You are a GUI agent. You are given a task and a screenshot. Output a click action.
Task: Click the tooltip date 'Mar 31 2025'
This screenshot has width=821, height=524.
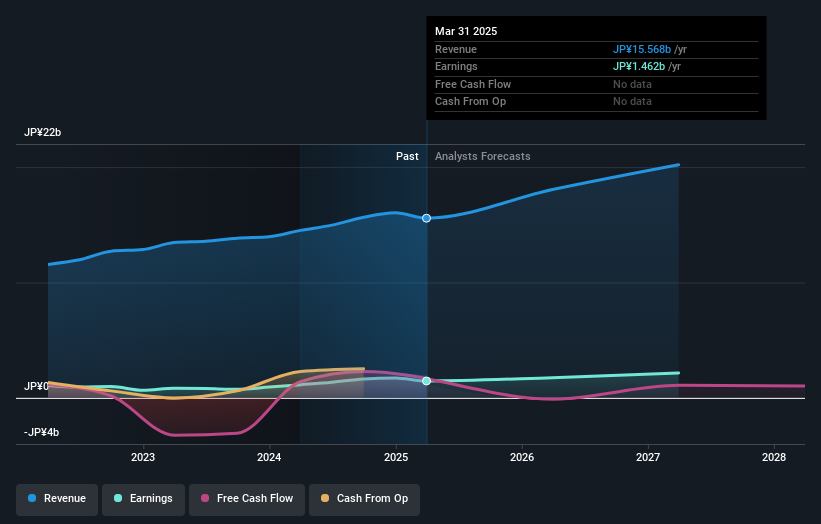coord(466,31)
